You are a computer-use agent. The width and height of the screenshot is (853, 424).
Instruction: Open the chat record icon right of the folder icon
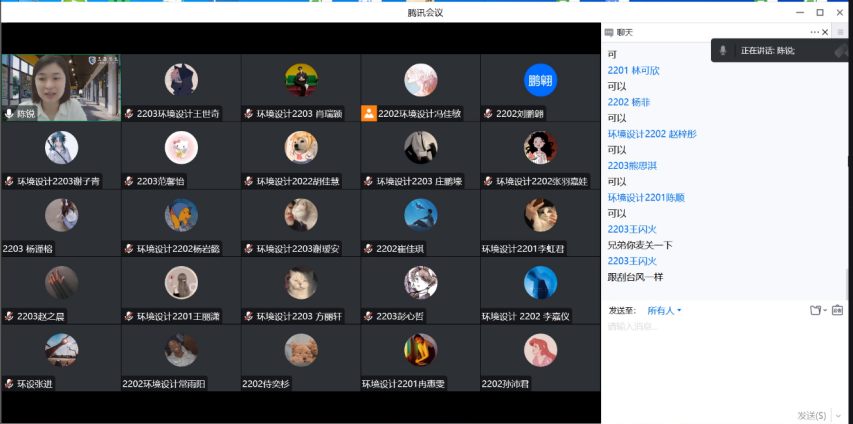click(x=837, y=310)
